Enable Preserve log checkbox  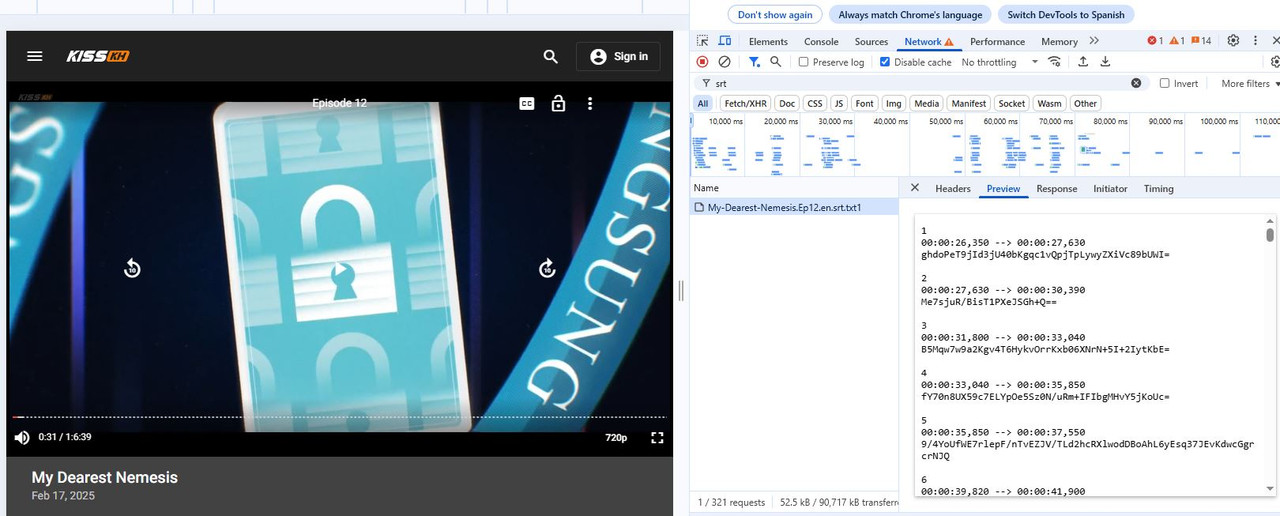[831, 62]
